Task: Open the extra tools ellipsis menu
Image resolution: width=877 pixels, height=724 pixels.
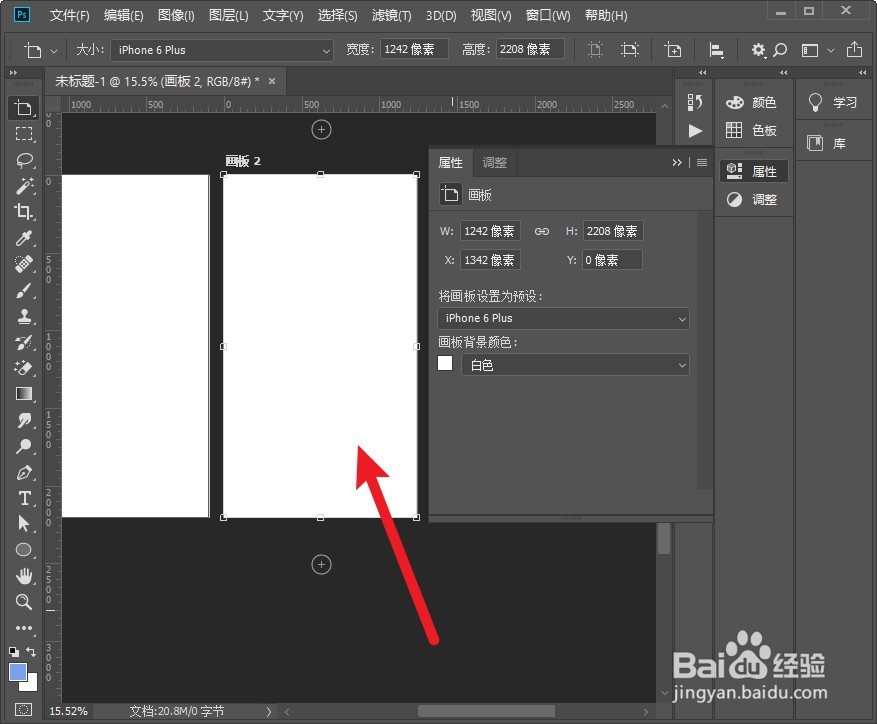Action: 23,628
